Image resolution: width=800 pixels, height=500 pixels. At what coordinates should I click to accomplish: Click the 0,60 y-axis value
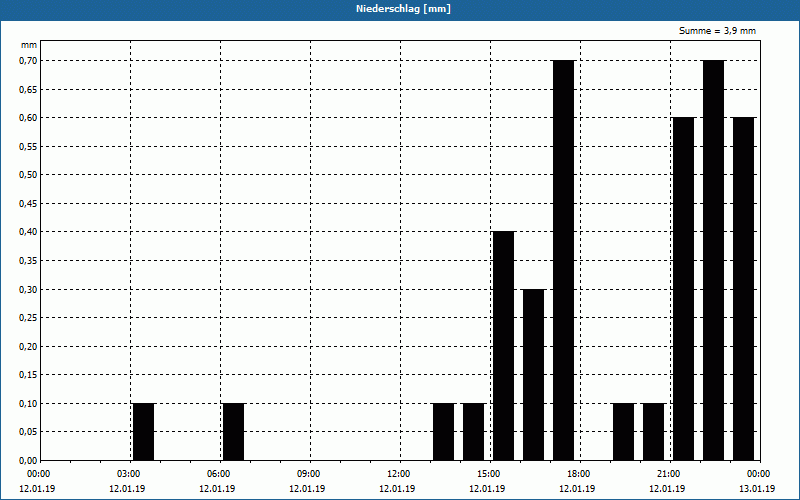coord(28,118)
